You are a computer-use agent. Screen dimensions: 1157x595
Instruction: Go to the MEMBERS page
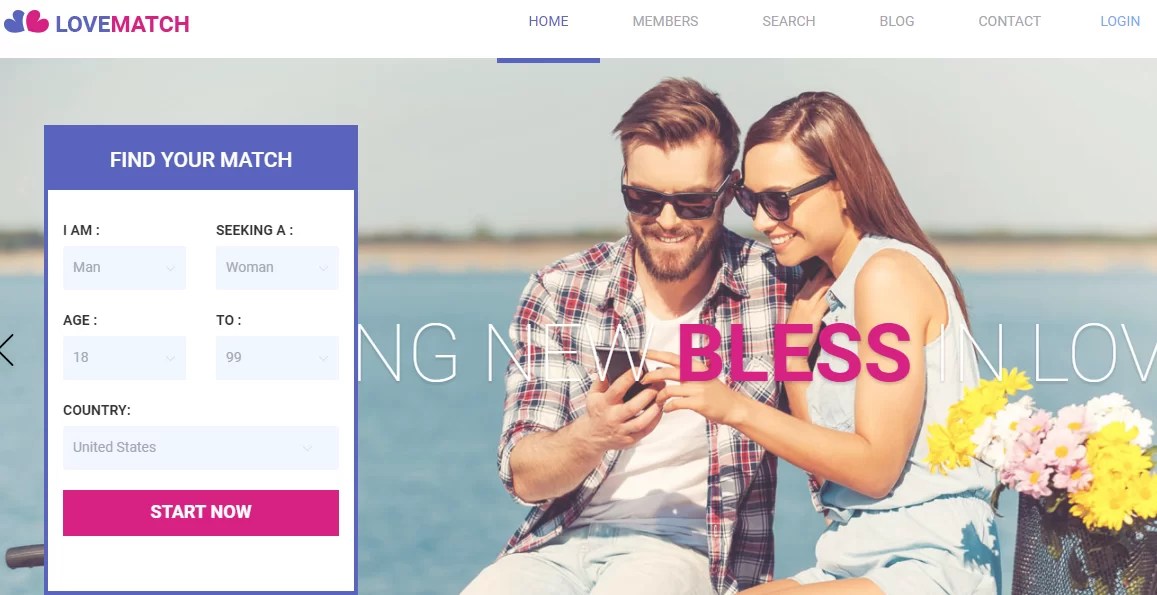tap(666, 21)
